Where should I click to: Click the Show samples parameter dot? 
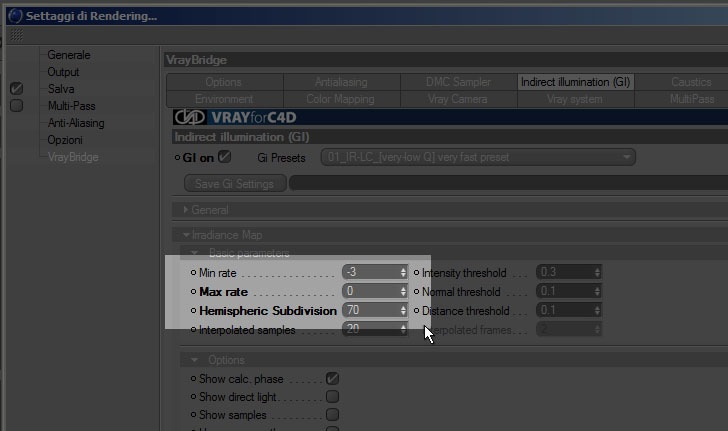click(194, 415)
